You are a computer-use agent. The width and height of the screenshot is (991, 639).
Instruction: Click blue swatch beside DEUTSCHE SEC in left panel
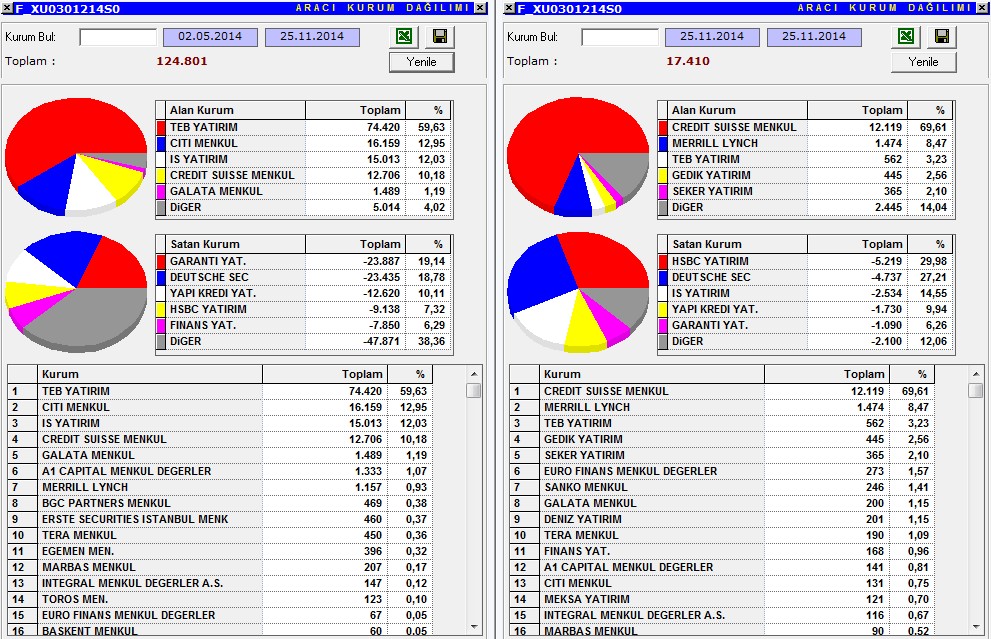pos(161,277)
